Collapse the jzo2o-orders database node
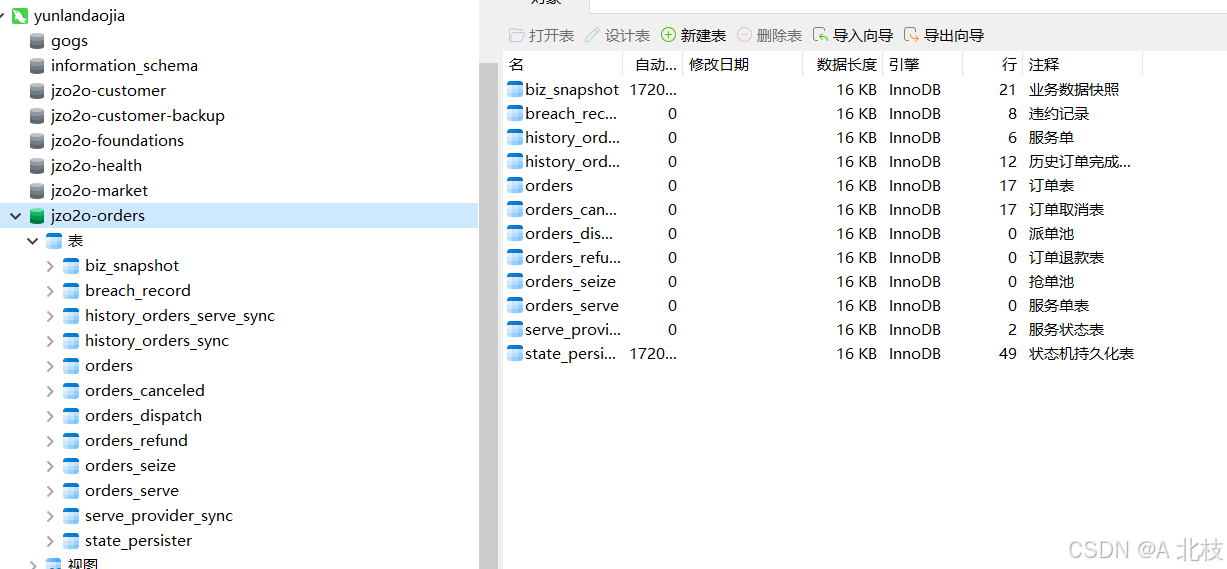The height and width of the screenshot is (569, 1227). tap(16, 216)
